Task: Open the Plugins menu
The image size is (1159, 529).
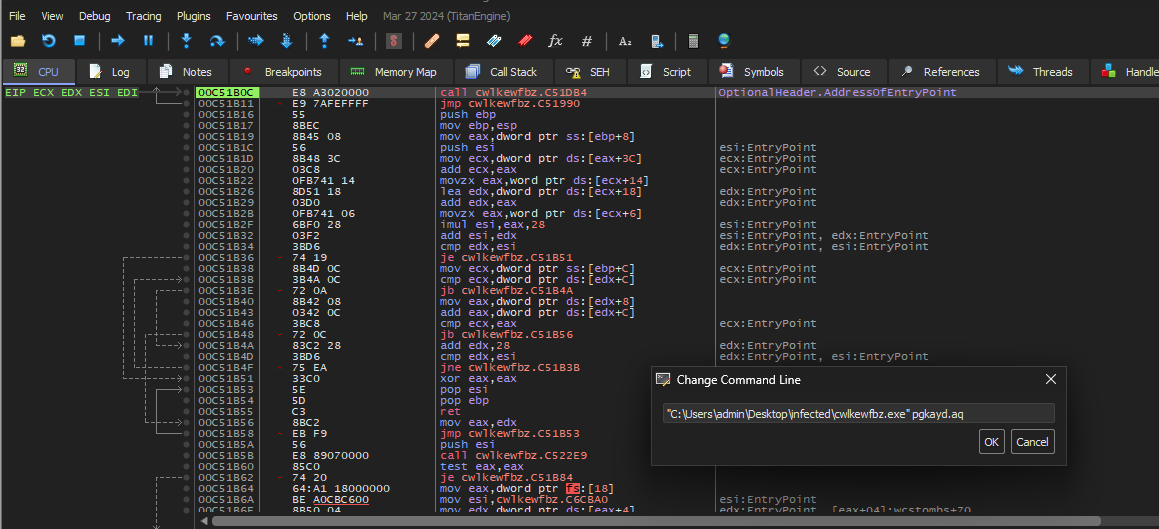Action: pyautogui.click(x=194, y=16)
